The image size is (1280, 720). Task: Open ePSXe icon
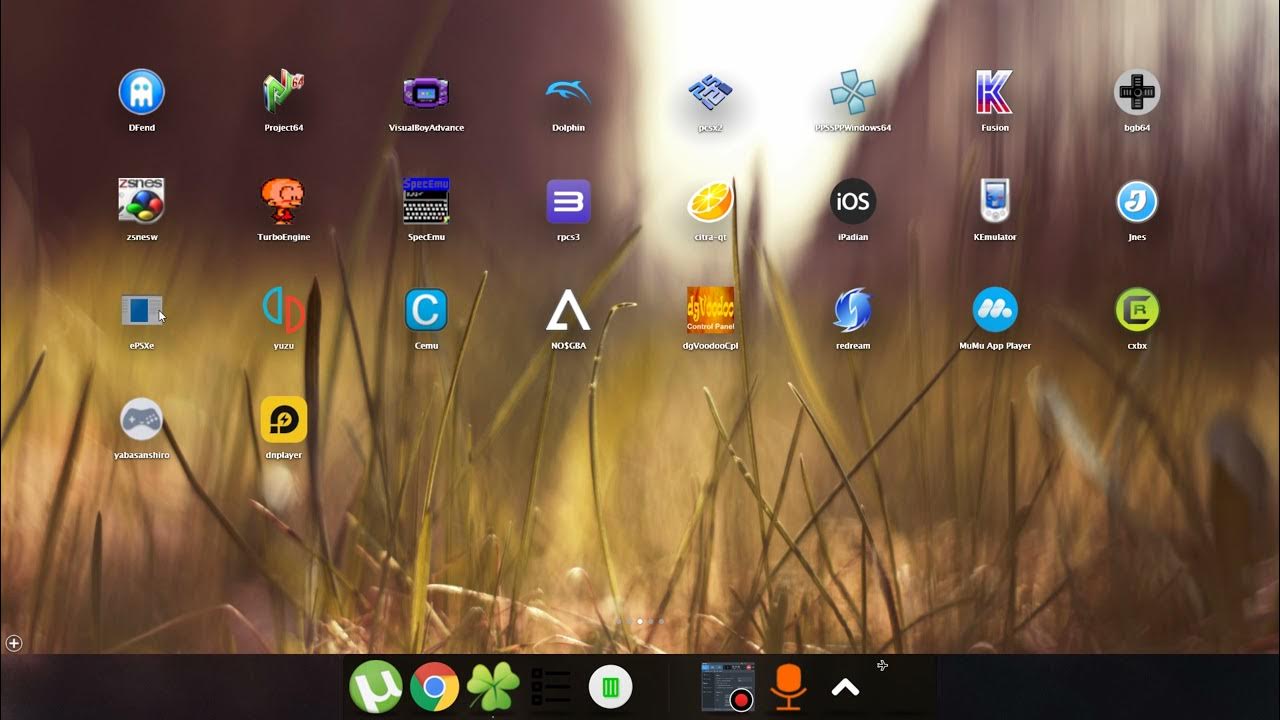click(x=141, y=310)
